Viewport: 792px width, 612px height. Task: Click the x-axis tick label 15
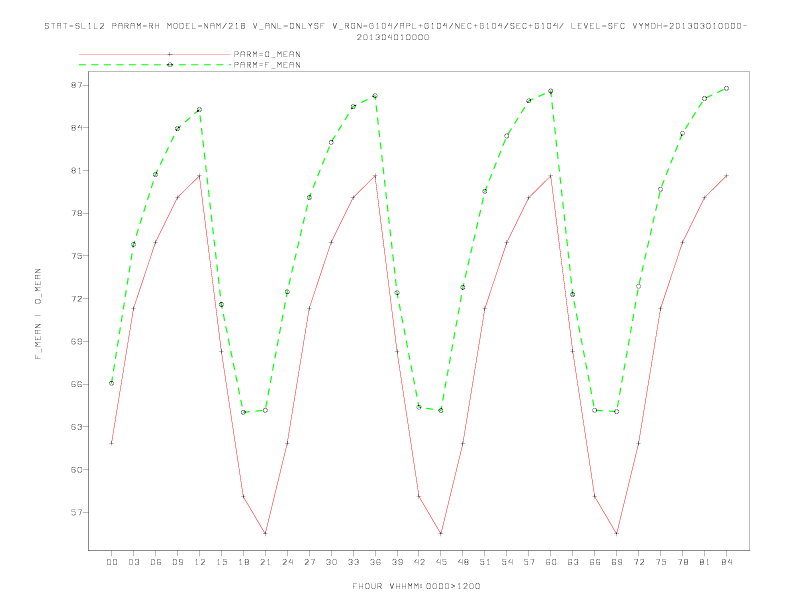click(221, 562)
